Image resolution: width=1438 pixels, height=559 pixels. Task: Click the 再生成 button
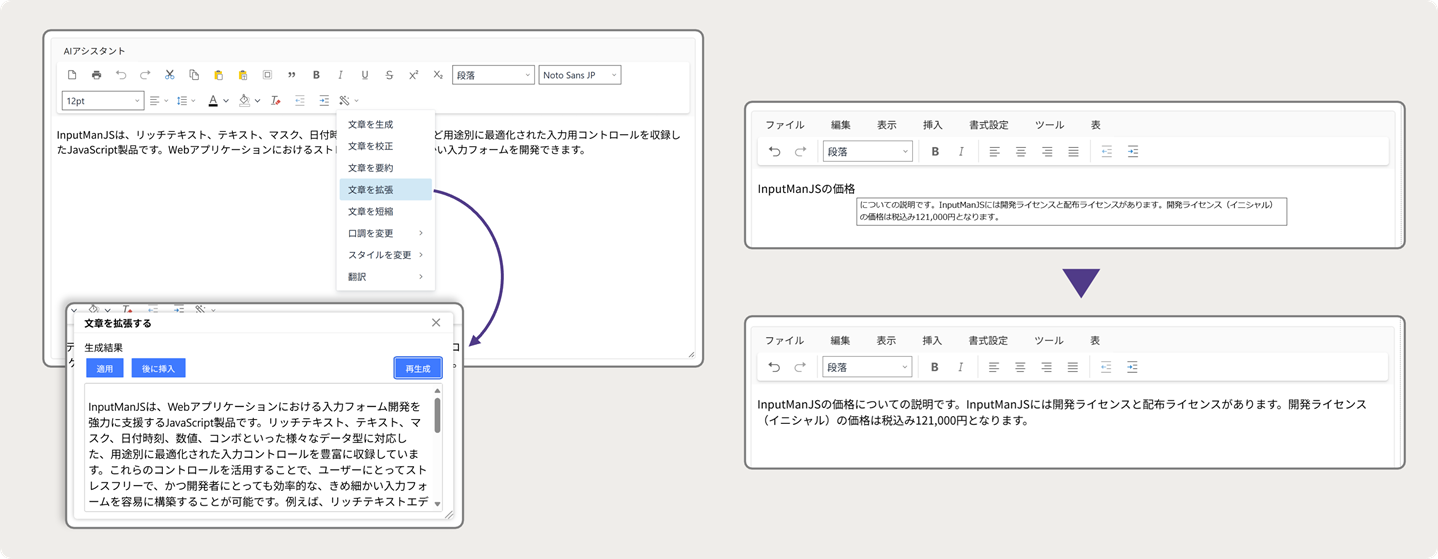[418, 369]
